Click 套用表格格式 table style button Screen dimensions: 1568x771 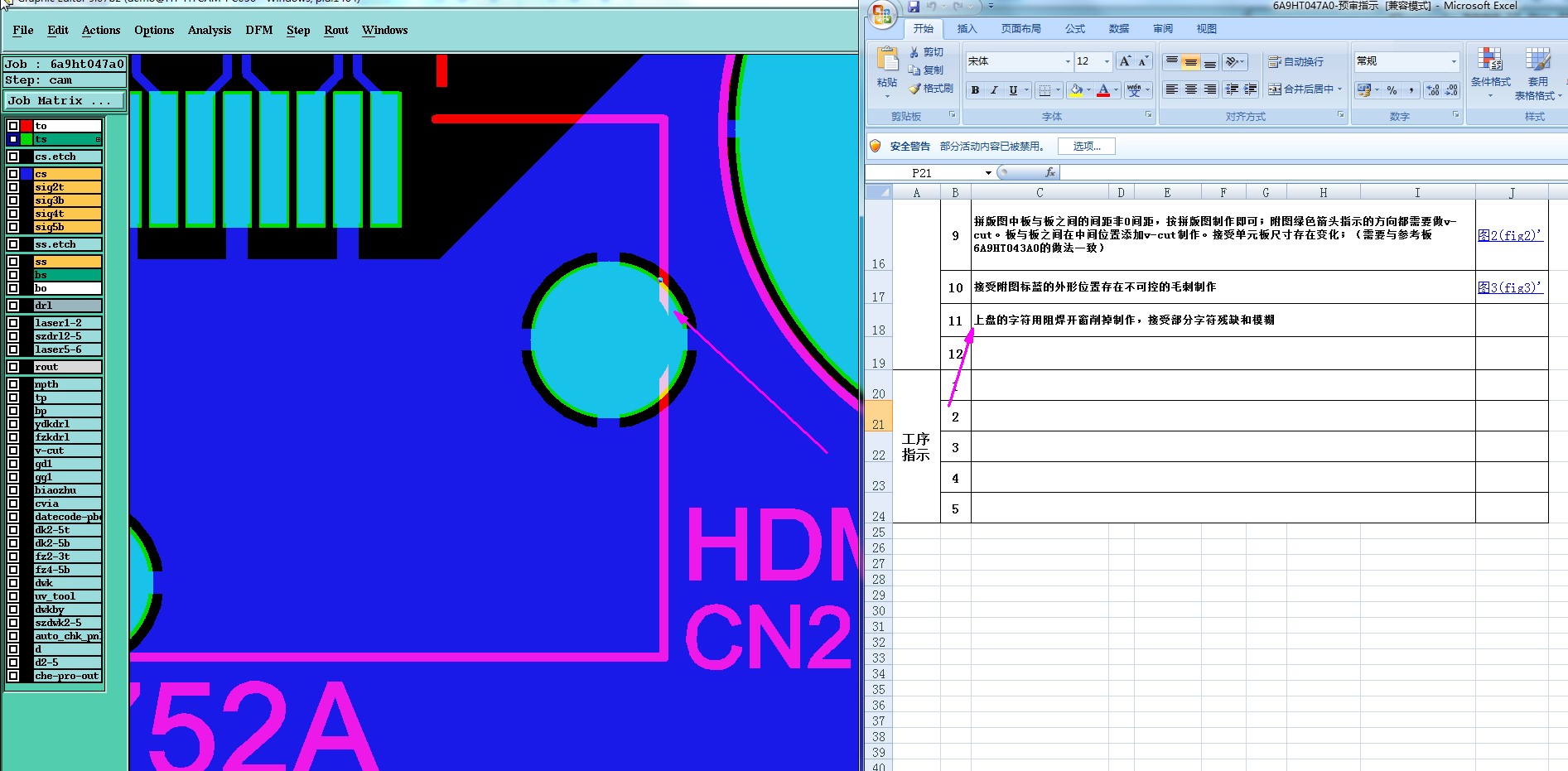tap(1538, 73)
